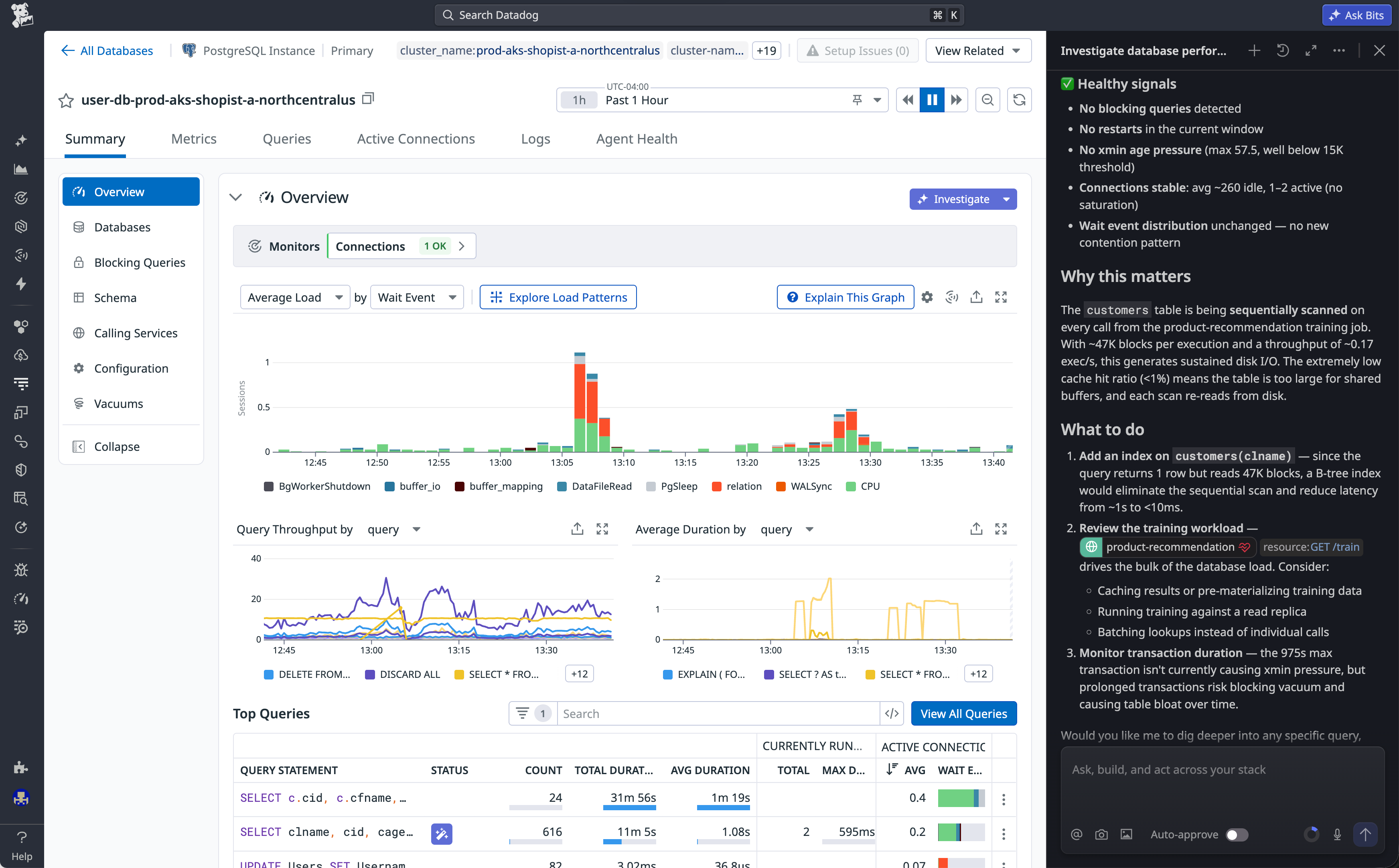Toggle the CPU series in legend
1399x868 pixels.
[863, 486]
